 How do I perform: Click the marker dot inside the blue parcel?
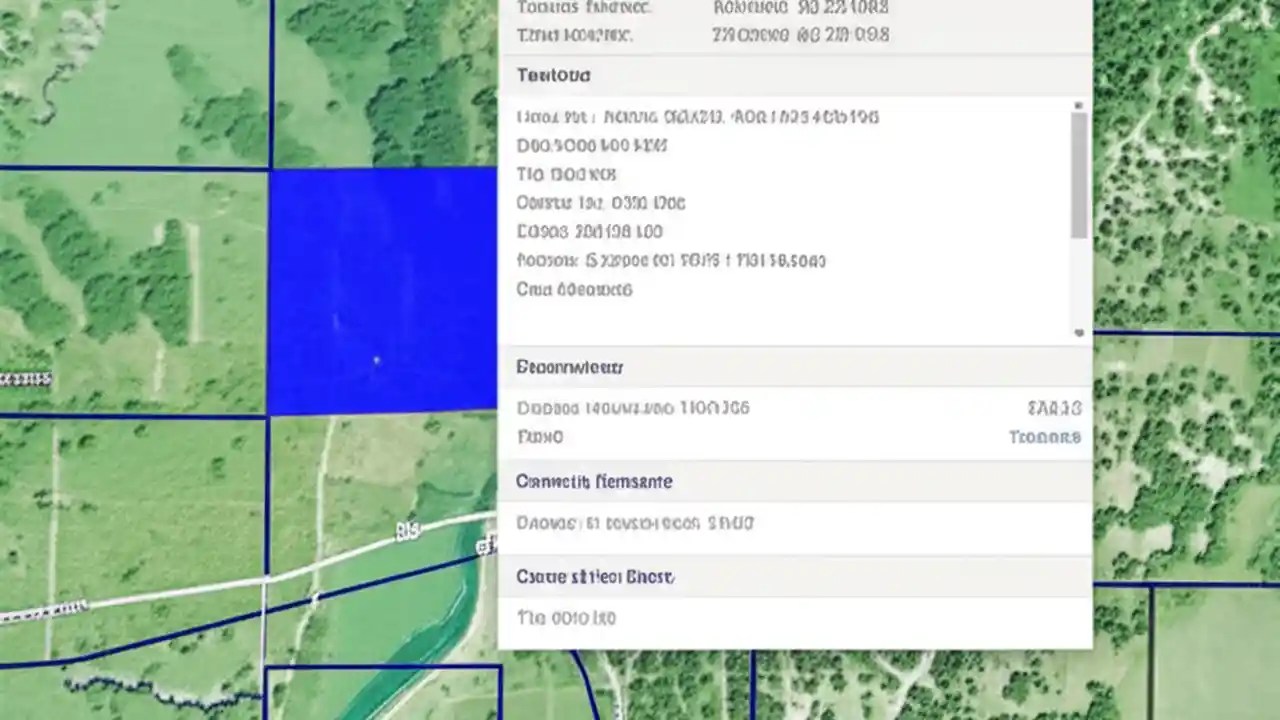377,360
